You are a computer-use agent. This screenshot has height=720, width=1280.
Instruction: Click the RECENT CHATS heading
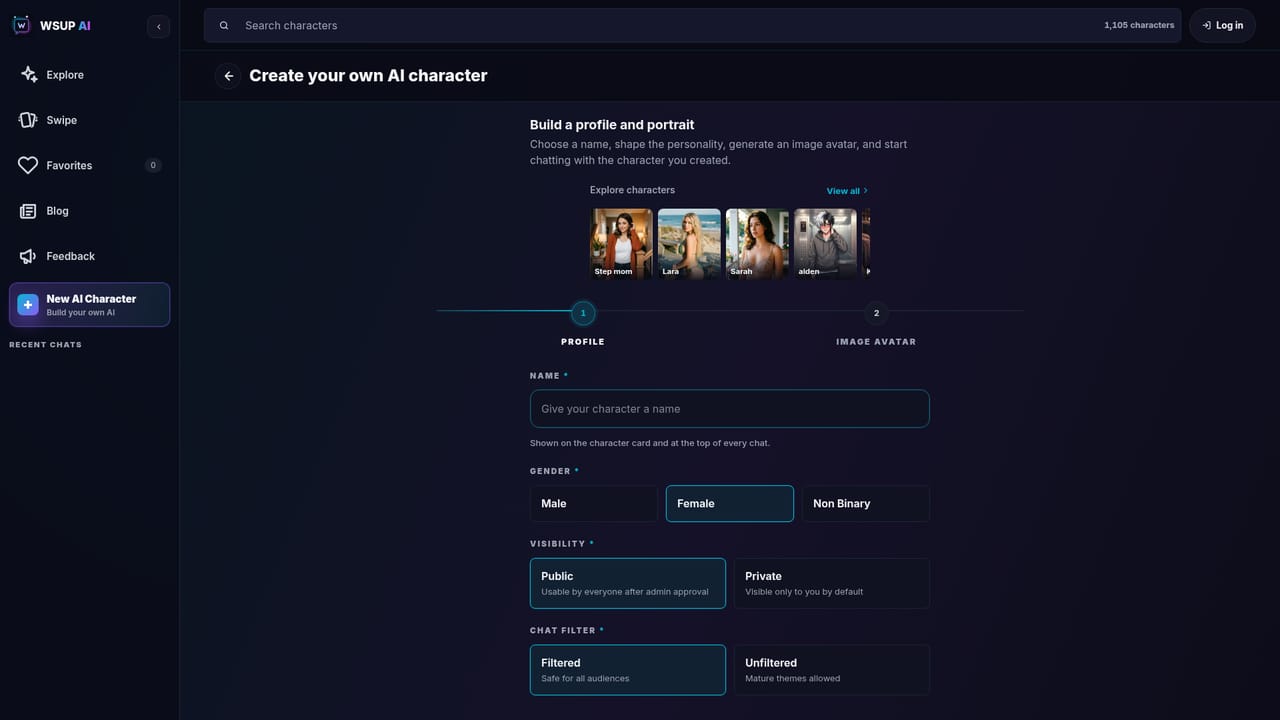46,345
